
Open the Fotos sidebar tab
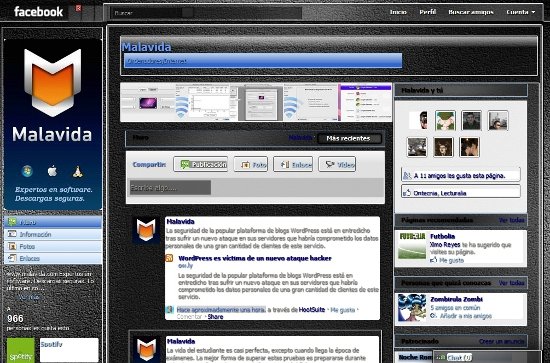pos(53,246)
